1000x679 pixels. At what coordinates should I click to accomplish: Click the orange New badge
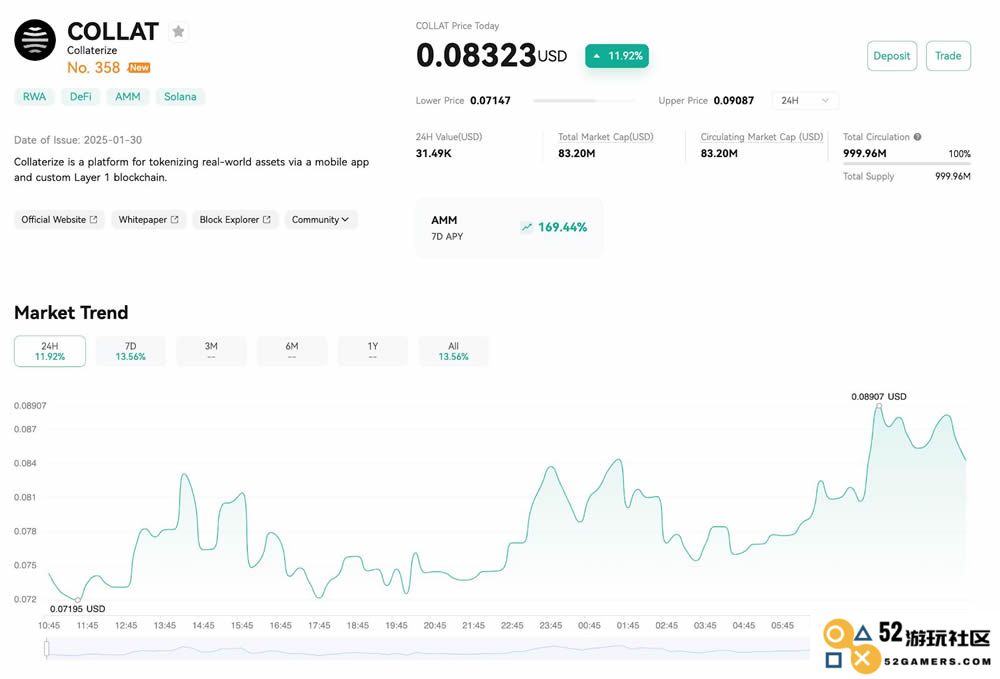pyautogui.click(x=139, y=68)
